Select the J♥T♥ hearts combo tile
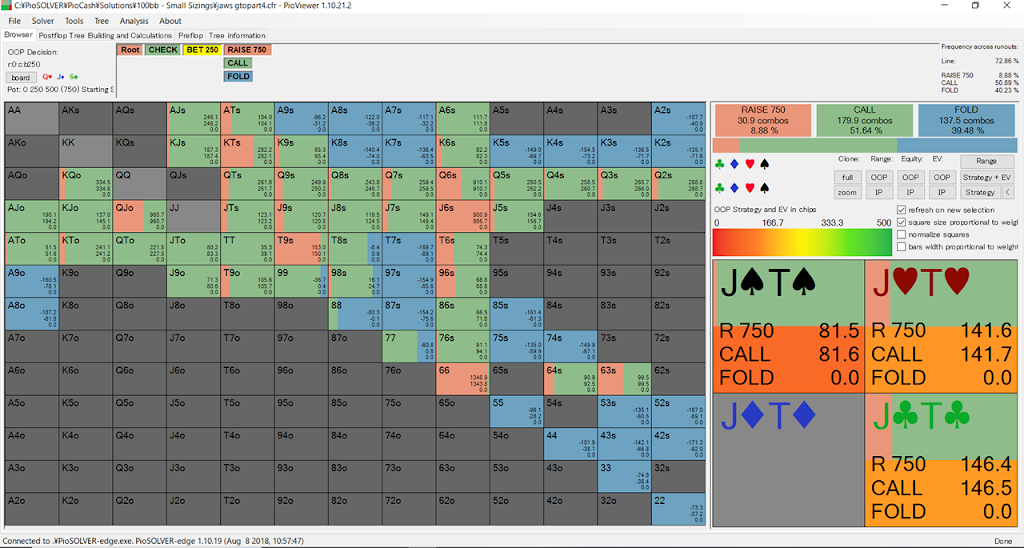Image resolution: width=1024 pixels, height=548 pixels. [941, 326]
